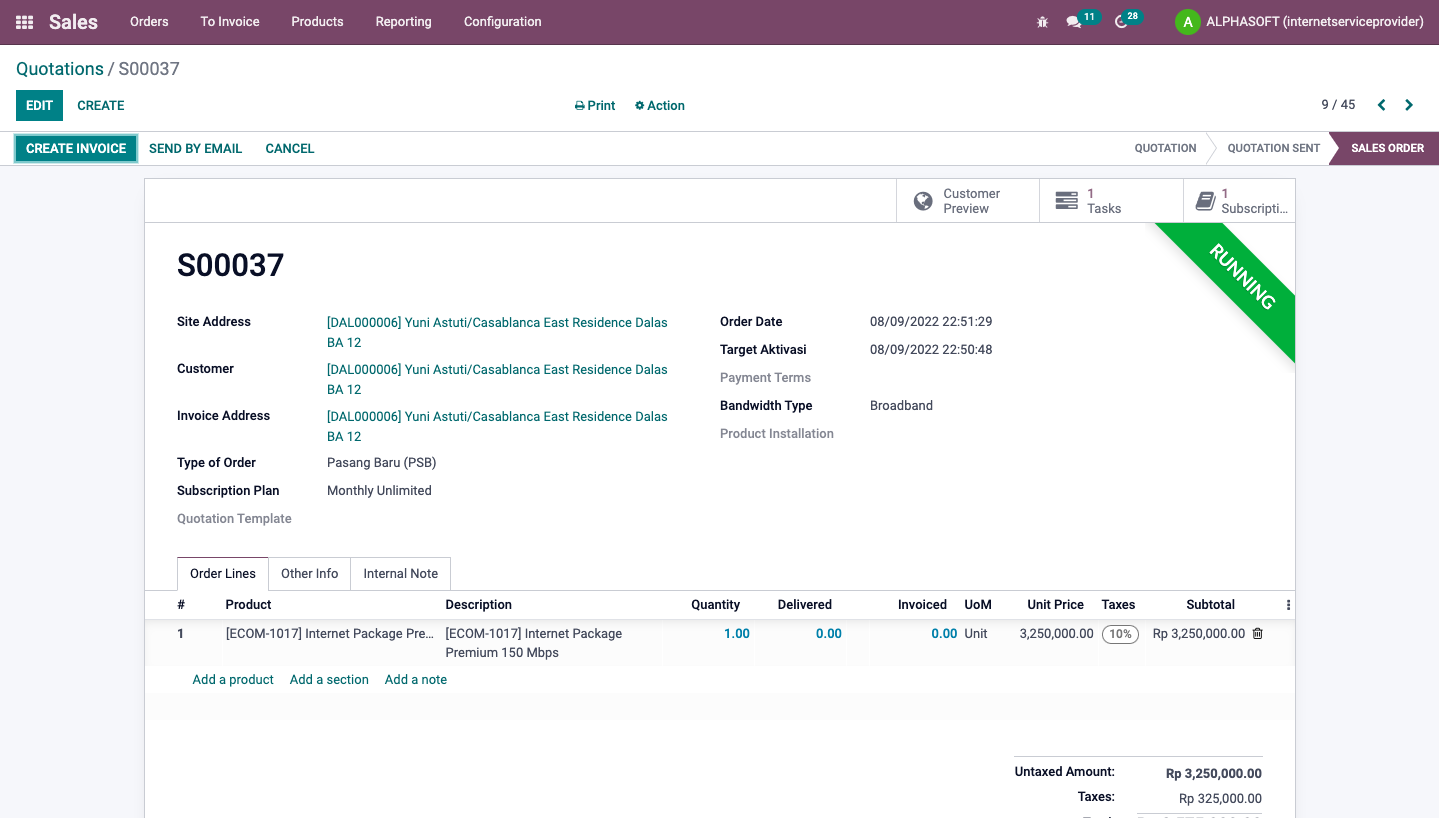Screen dimensions: 1439x818
Task: Switch to the Internal Note tab
Action: click(401, 574)
